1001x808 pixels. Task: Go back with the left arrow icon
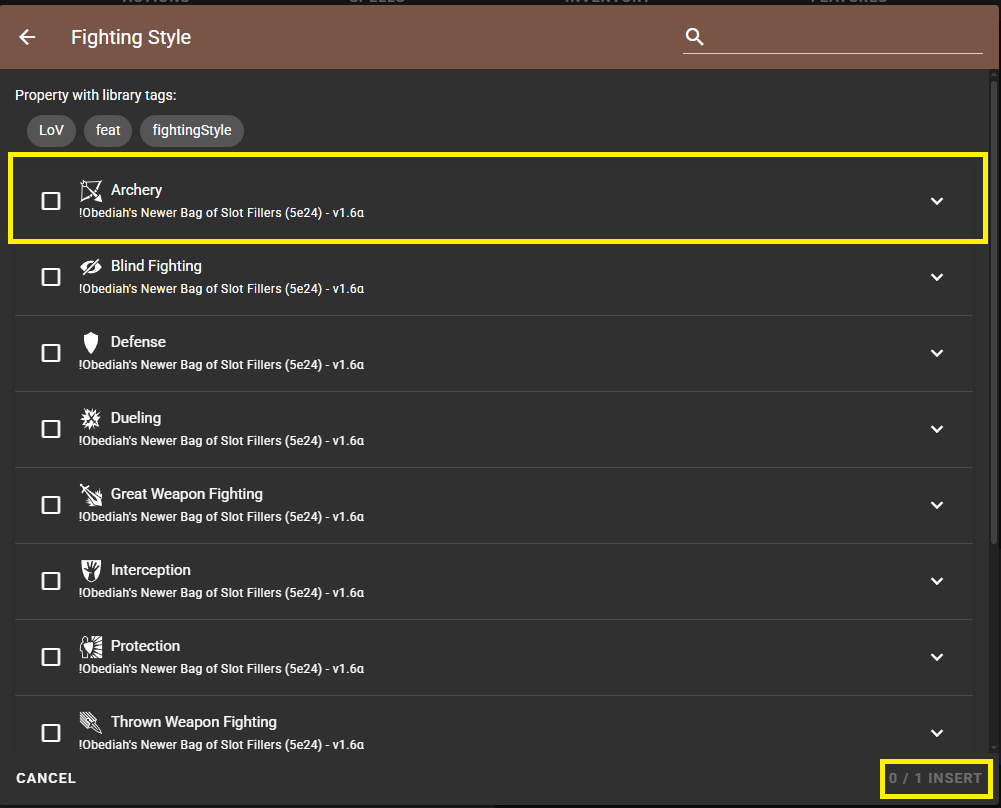coord(27,37)
